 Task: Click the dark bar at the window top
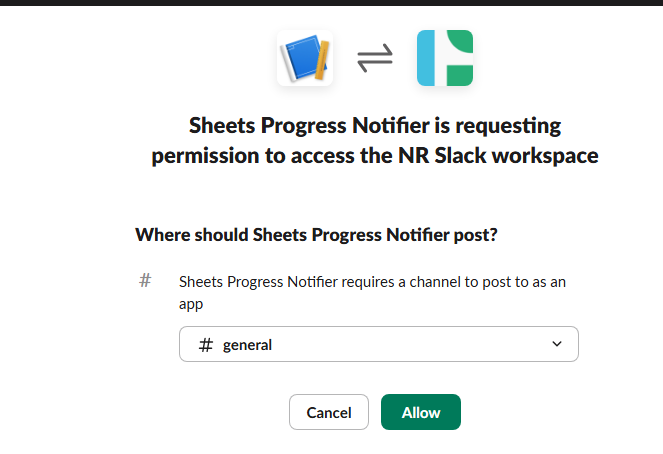[332, 3]
